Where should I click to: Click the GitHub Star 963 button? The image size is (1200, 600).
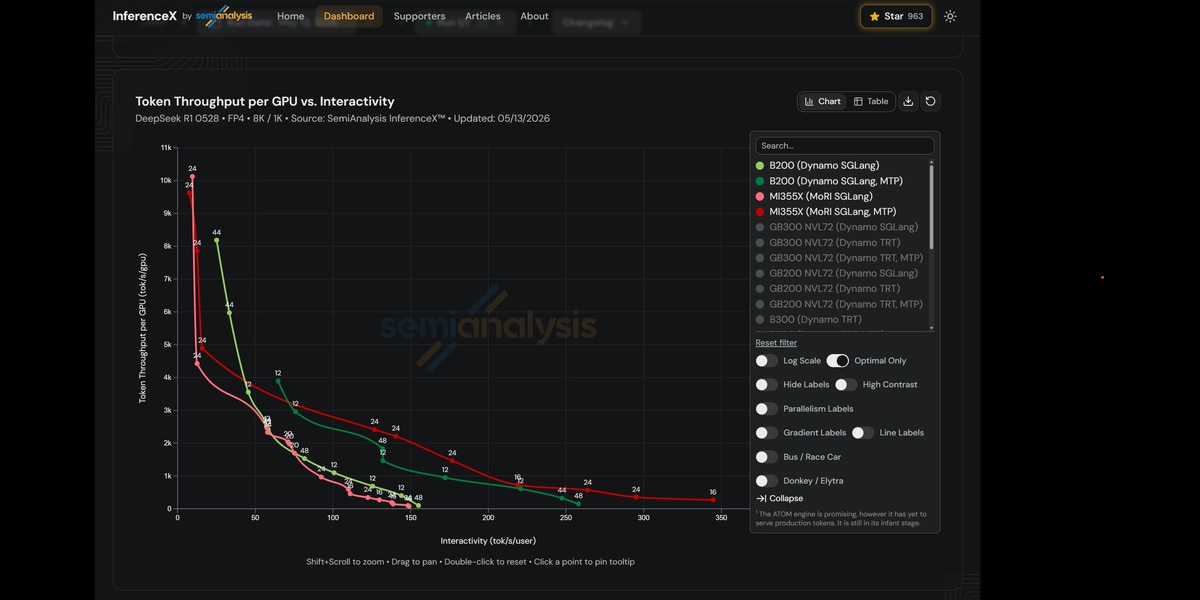896,16
